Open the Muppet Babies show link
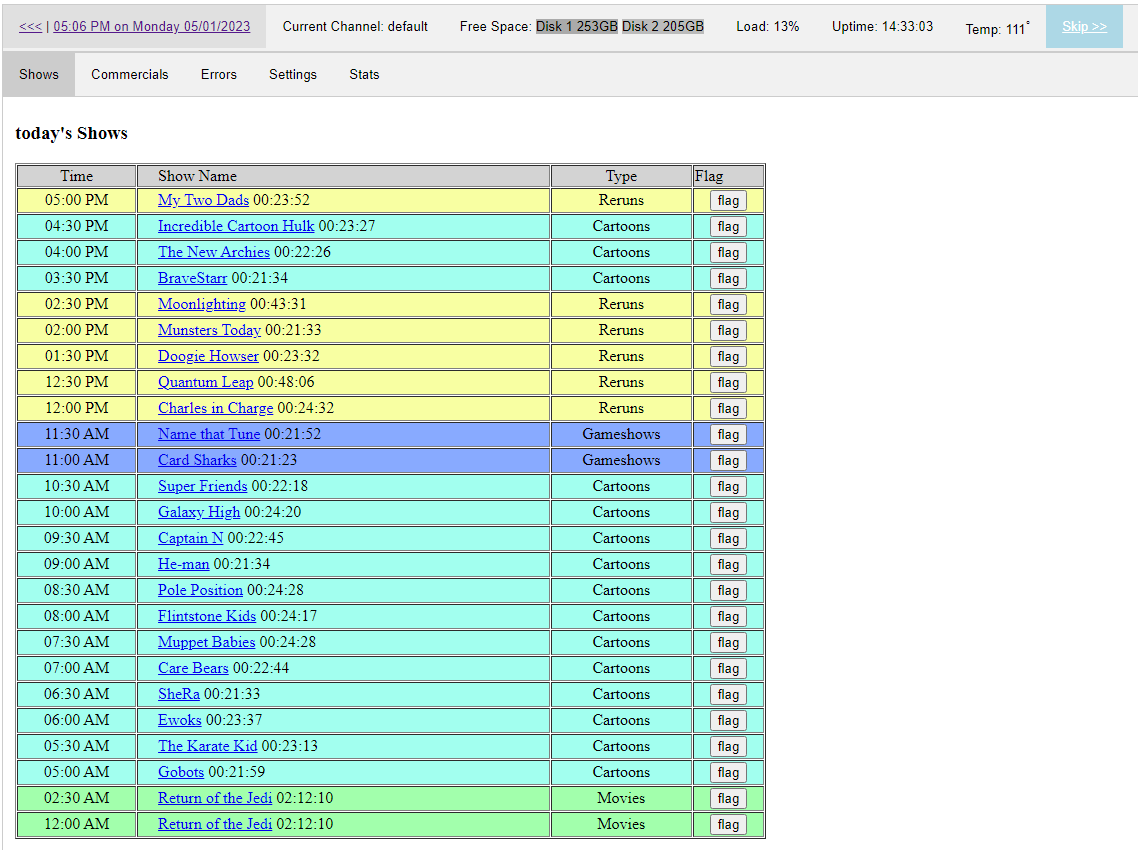 coord(206,642)
